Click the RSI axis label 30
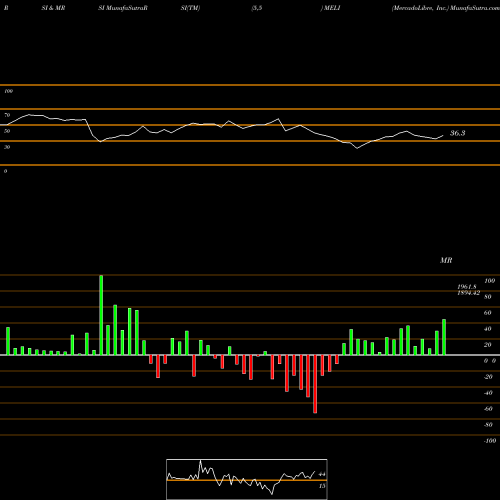This screenshot has height=500, width=500. (7, 147)
